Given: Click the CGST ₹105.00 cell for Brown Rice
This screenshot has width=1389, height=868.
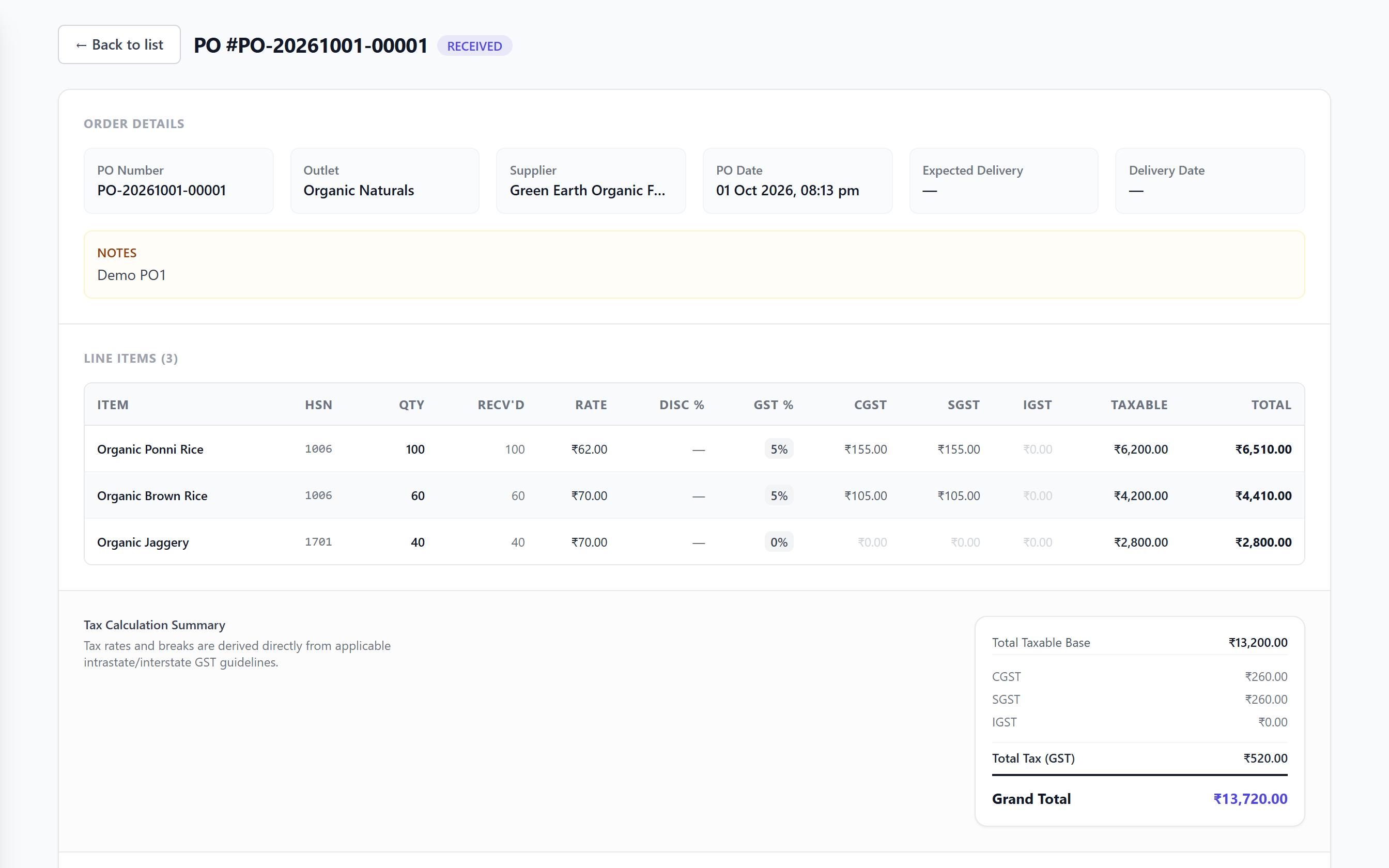Looking at the screenshot, I should (866, 495).
